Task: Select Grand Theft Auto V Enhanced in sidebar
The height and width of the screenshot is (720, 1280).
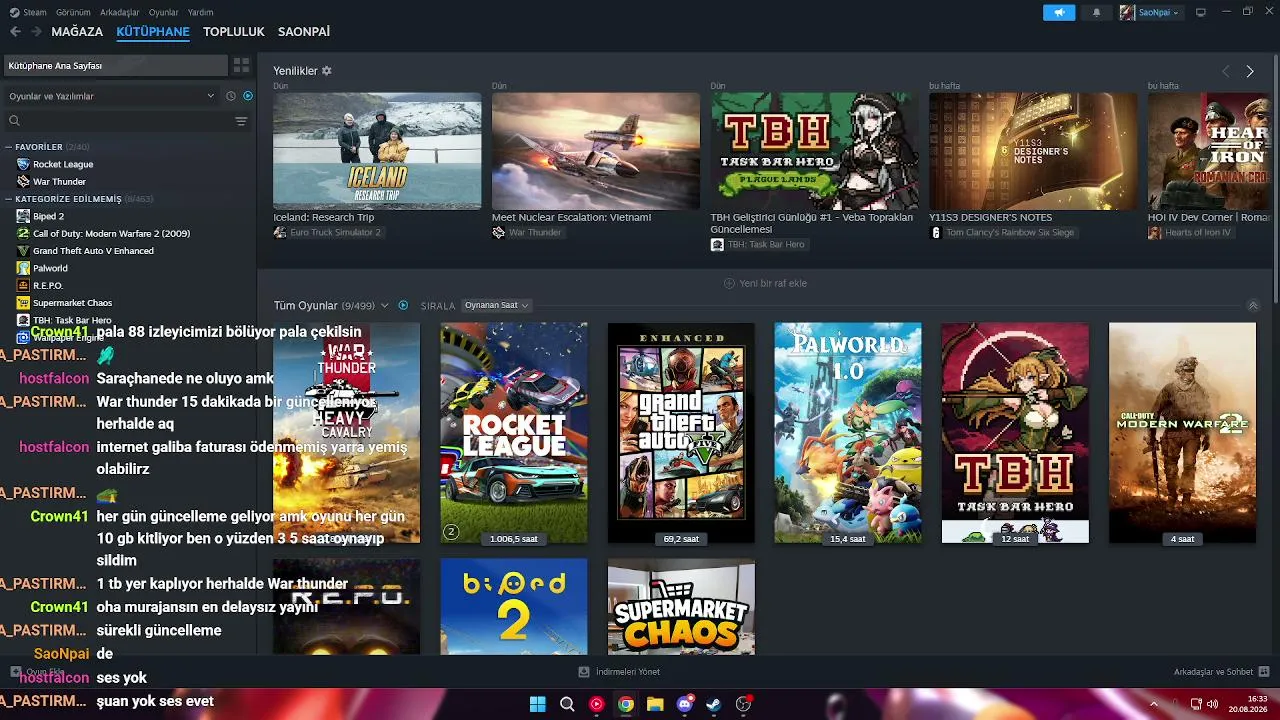Action: click(93, 251)
